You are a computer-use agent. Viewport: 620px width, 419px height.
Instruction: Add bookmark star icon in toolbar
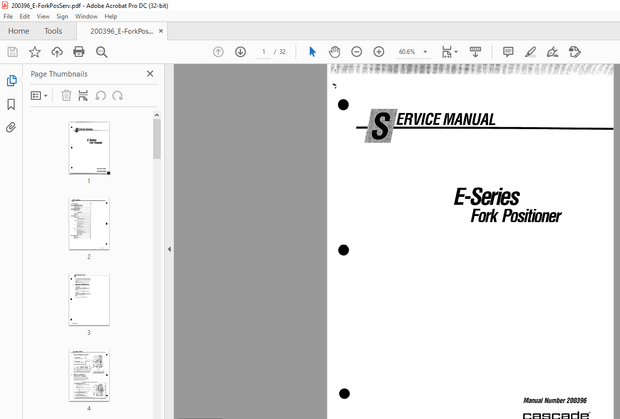35,52
